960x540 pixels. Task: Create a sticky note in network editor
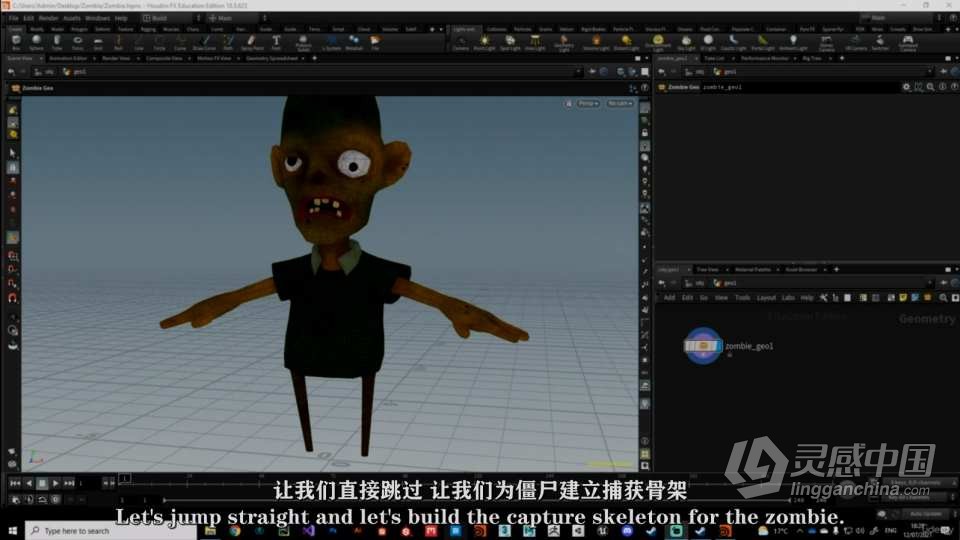tap(903, 298)
